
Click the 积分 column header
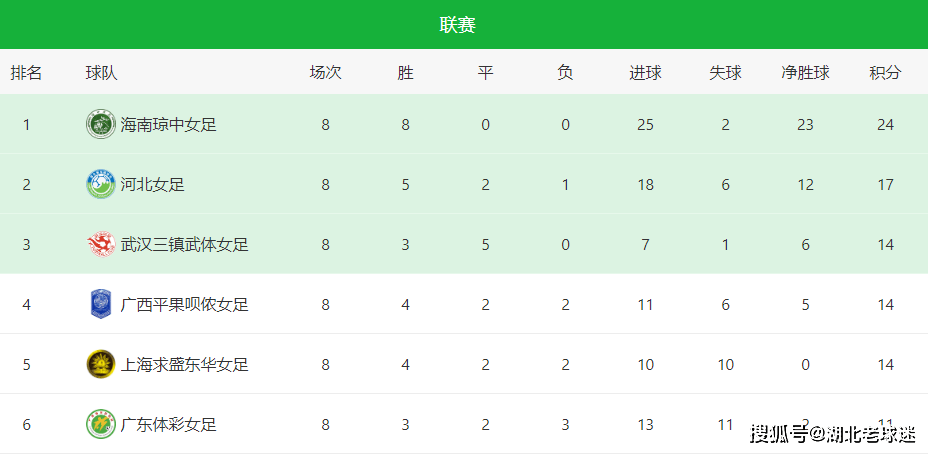885,73
